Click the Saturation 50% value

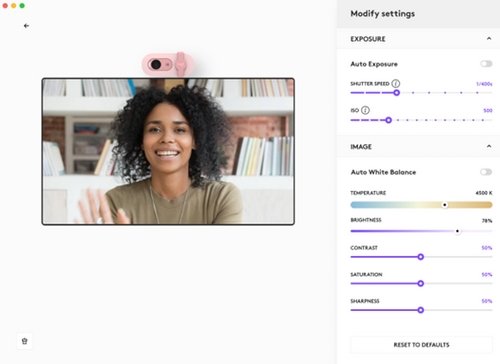(487, 274)
